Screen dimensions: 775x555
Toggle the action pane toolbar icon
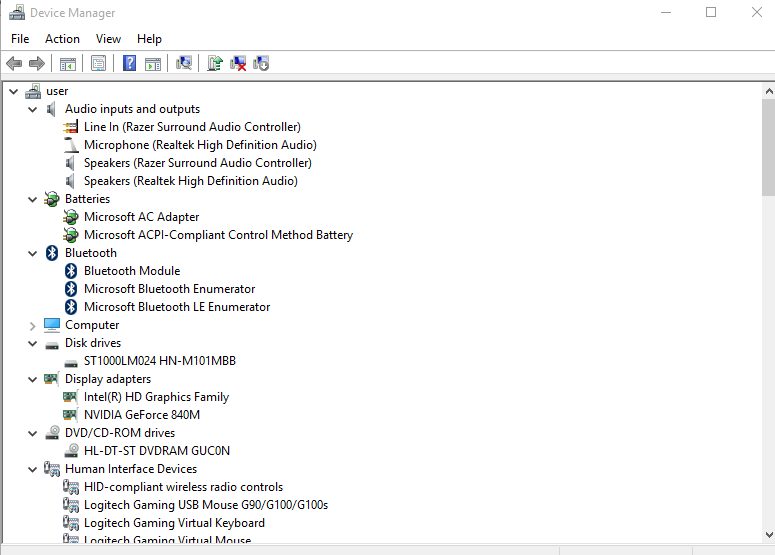coord(153,64)
